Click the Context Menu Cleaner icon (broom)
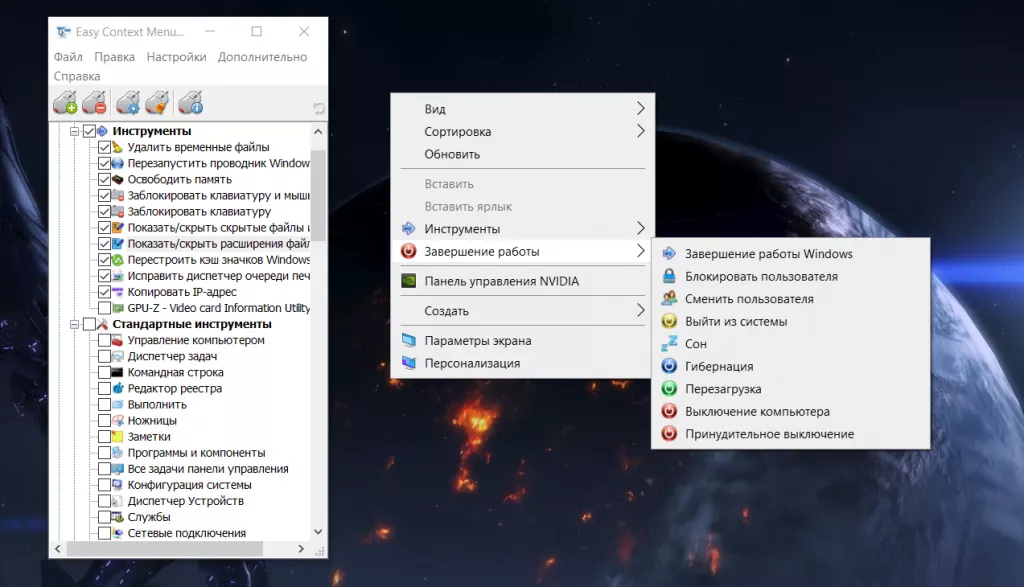The width and height of the screenshot is (1024, 587). [157, 102]
